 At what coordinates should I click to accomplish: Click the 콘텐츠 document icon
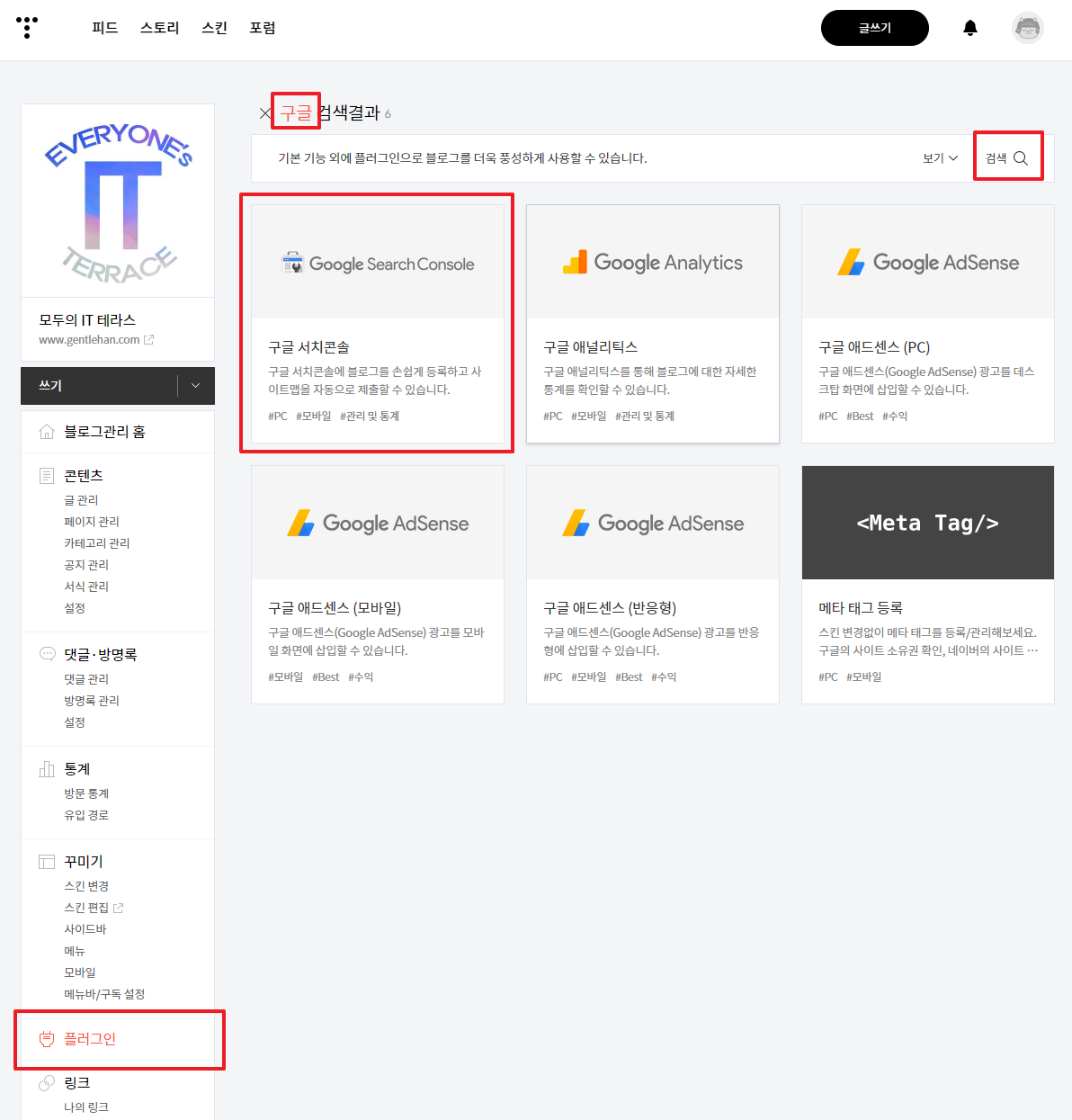[x=47, y=476]
